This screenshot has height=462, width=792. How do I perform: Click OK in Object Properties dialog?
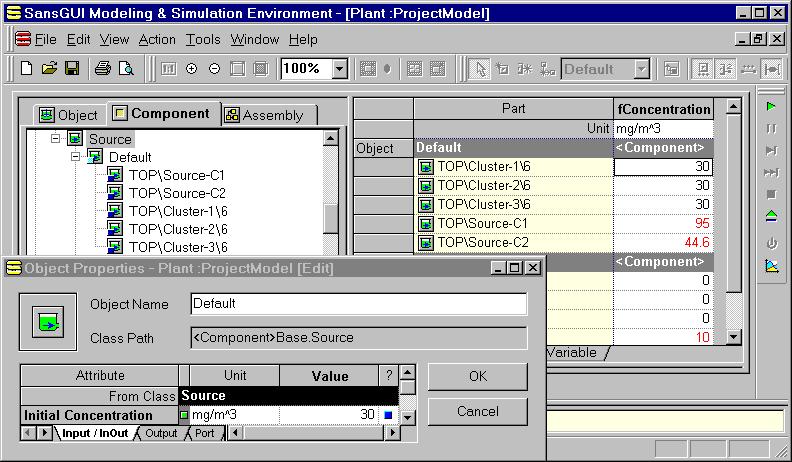477,376
